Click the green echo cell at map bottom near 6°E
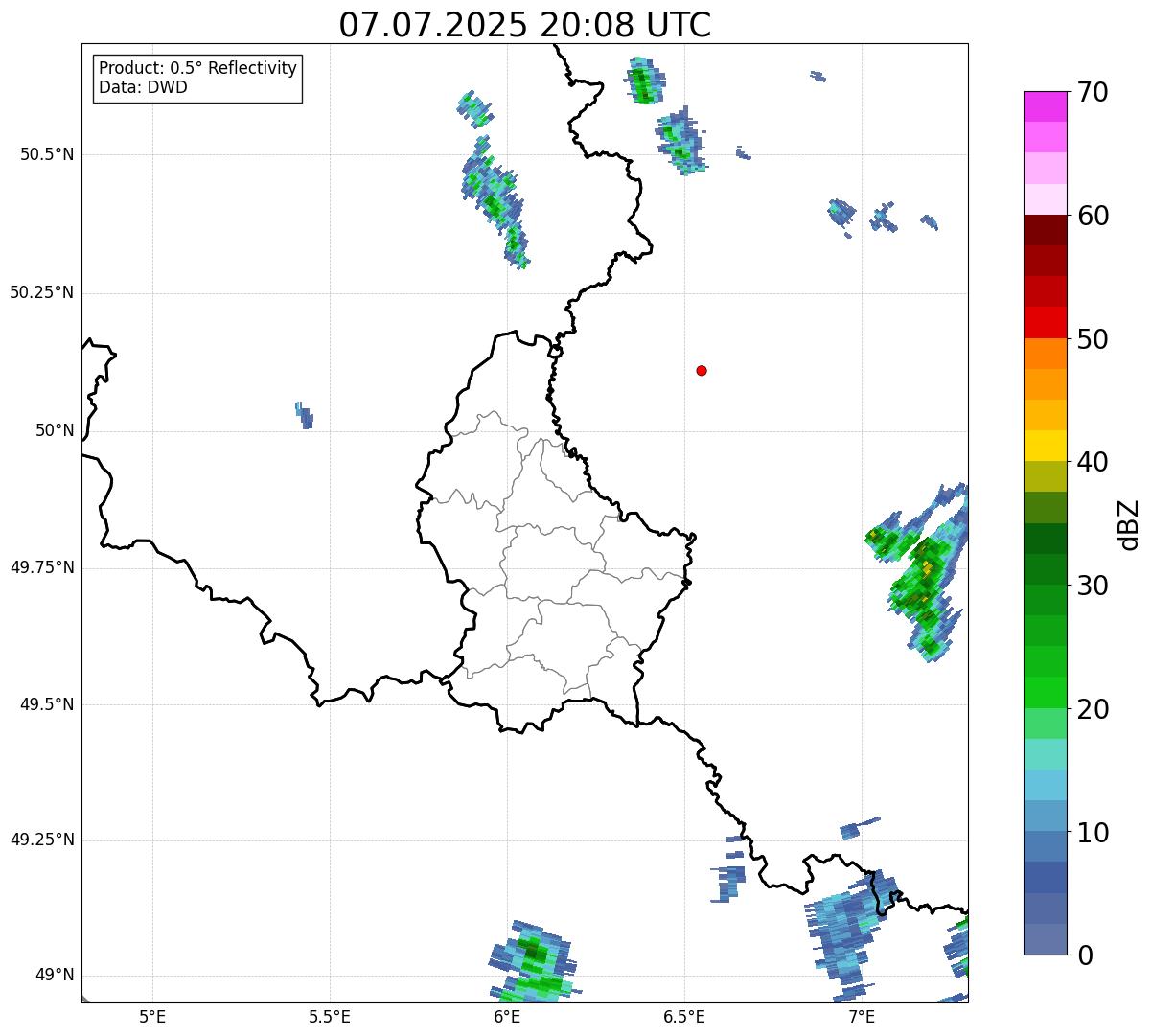 [x=533, y=961]
